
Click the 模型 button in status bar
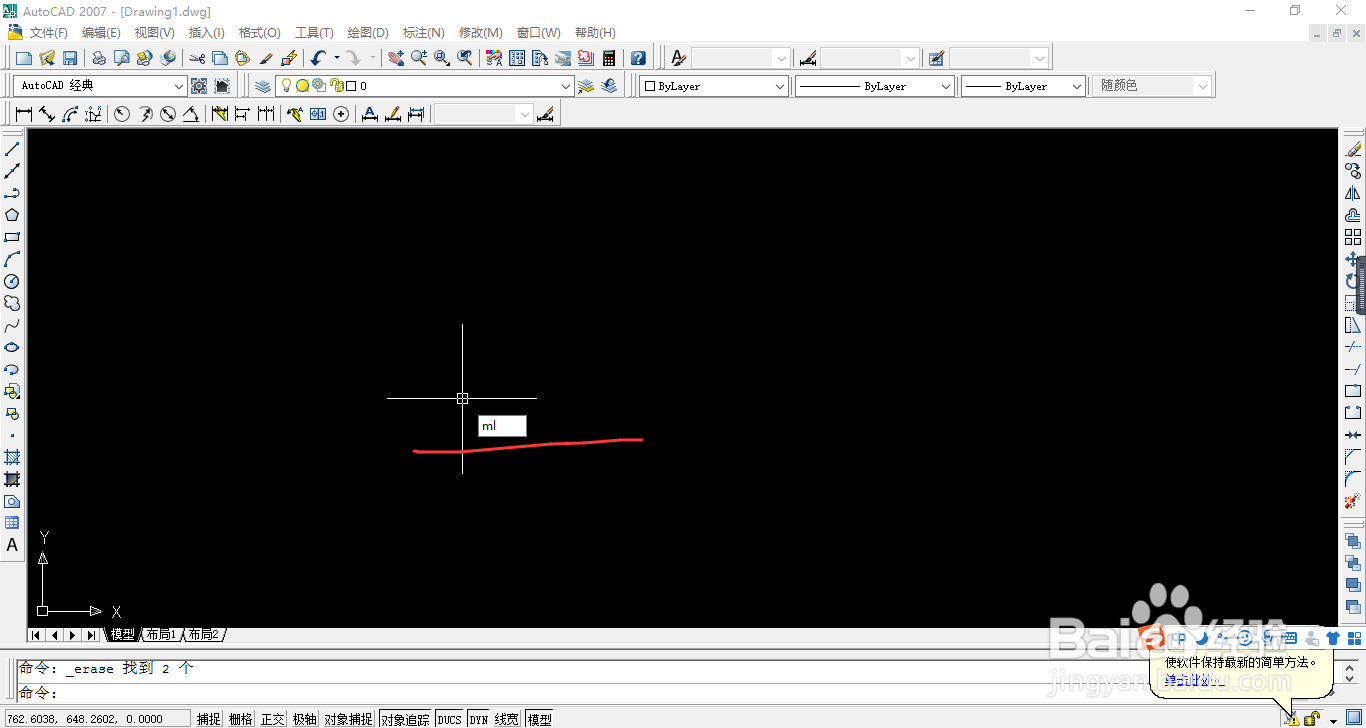pyautogui.click(x=539, y=719)
